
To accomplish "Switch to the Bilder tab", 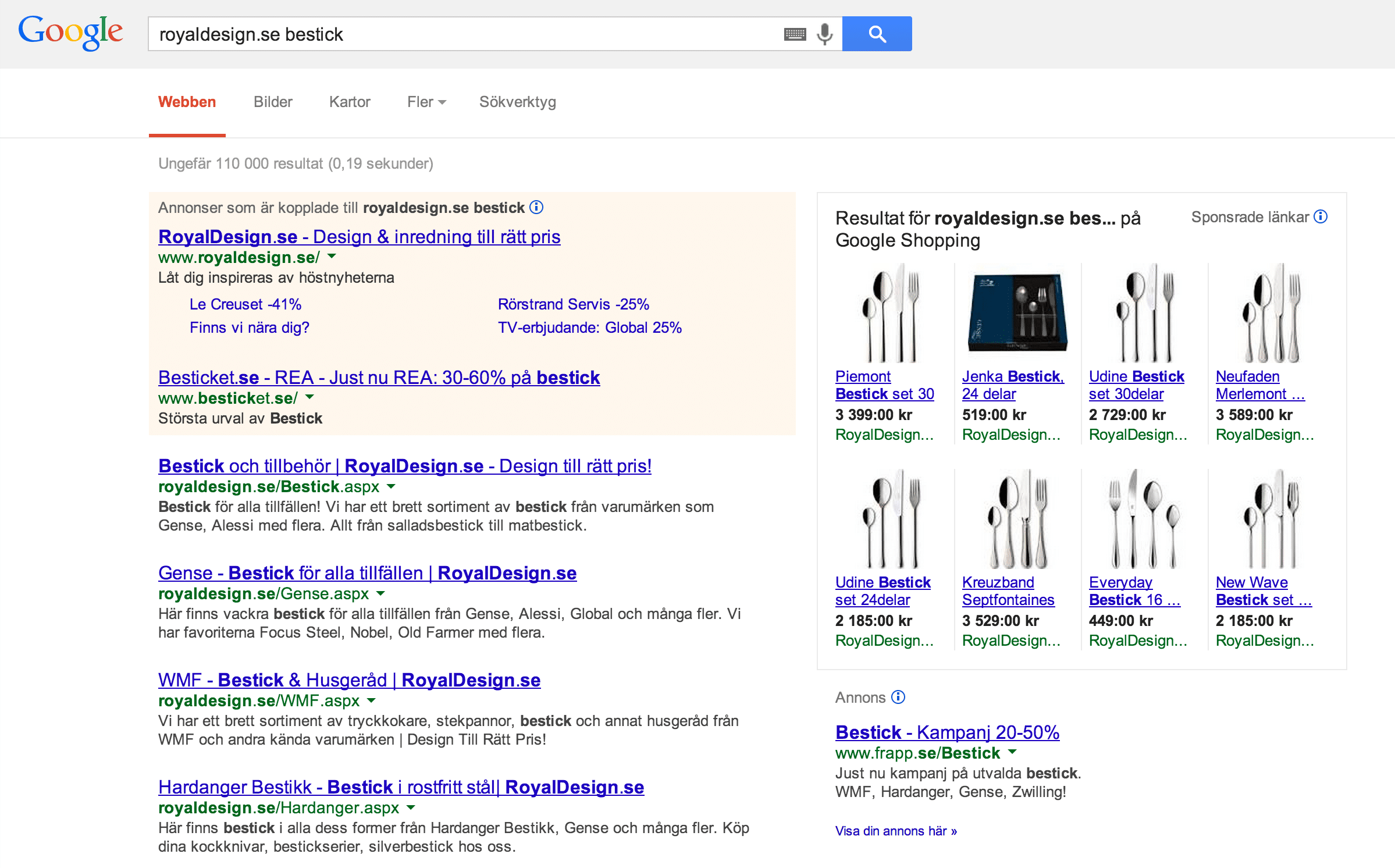I will pos(273,102).
